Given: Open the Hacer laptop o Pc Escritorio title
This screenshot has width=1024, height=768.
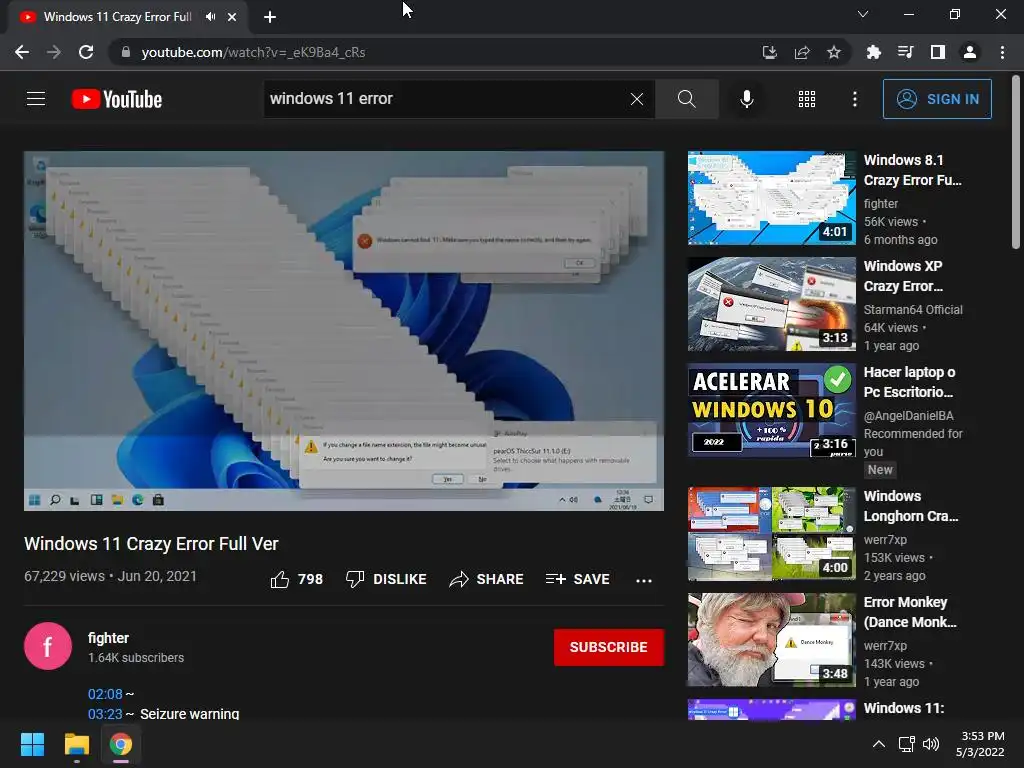Looking at the screenshot, I should coord(910,382).
